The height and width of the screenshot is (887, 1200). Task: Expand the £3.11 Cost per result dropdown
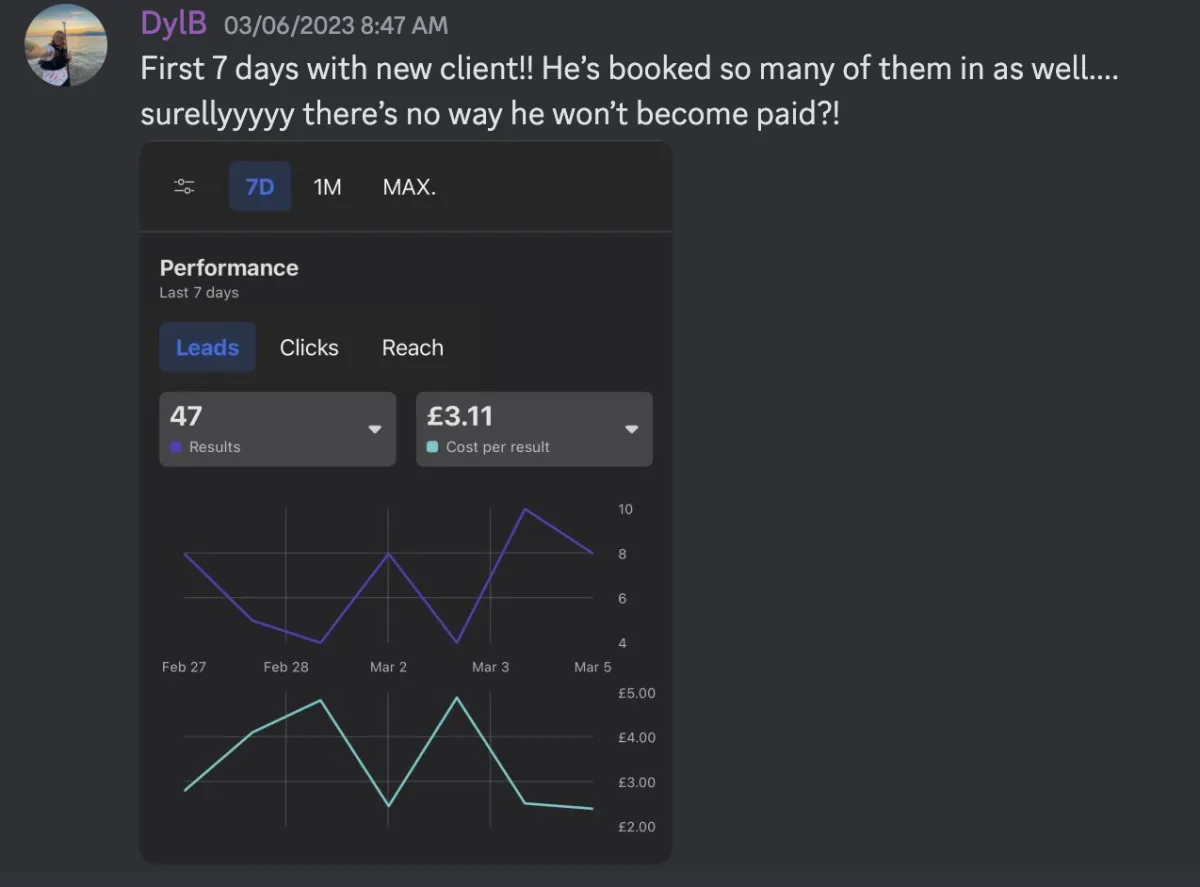click(534, 429)
